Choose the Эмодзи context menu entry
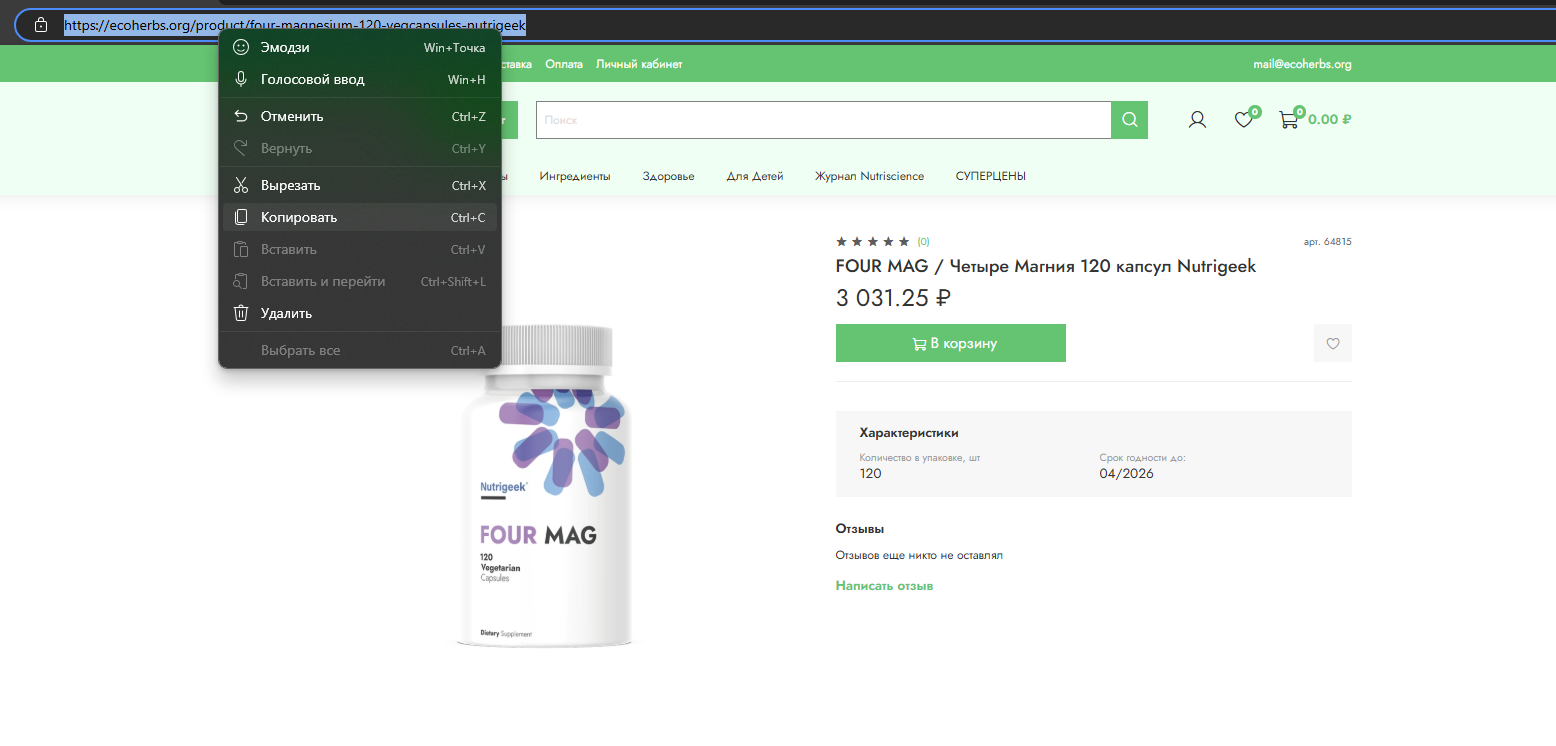 [359, 47]
